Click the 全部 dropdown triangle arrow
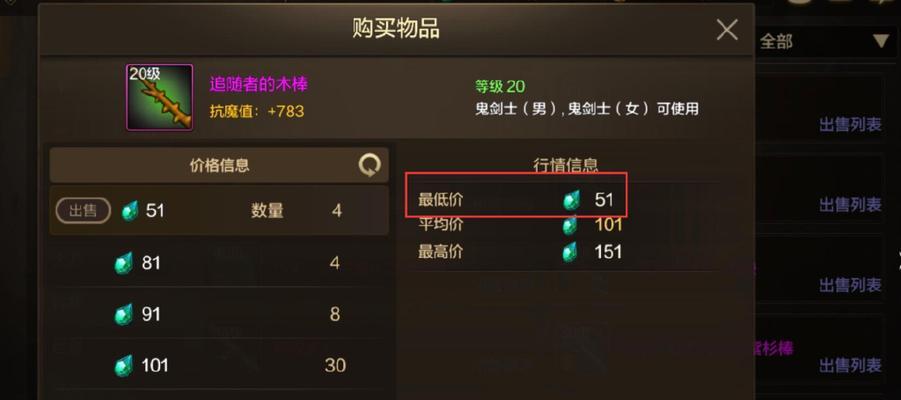The width and height of the screenshot is (901, 400). [881, 41]
